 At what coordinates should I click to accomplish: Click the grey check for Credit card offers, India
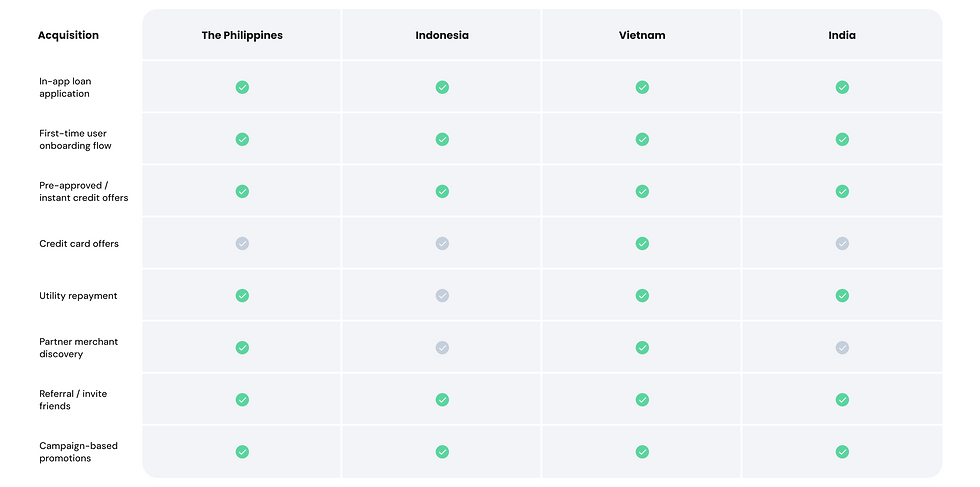coord(842,243)
